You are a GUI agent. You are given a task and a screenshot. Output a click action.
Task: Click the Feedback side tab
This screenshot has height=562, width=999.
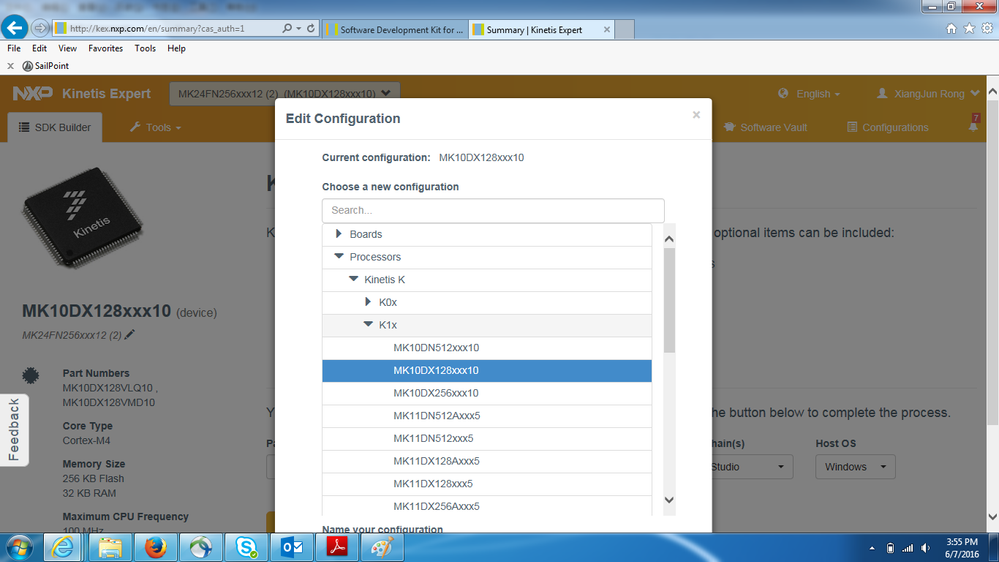pyautogui.click(x=14, y=430)
